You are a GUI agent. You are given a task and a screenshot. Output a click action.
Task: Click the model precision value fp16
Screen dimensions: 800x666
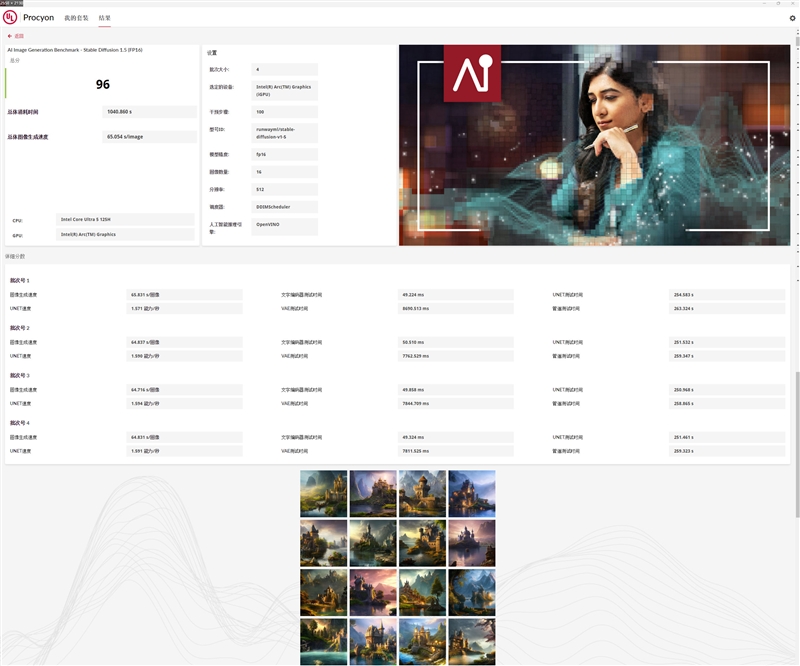[x=284, y=154]
